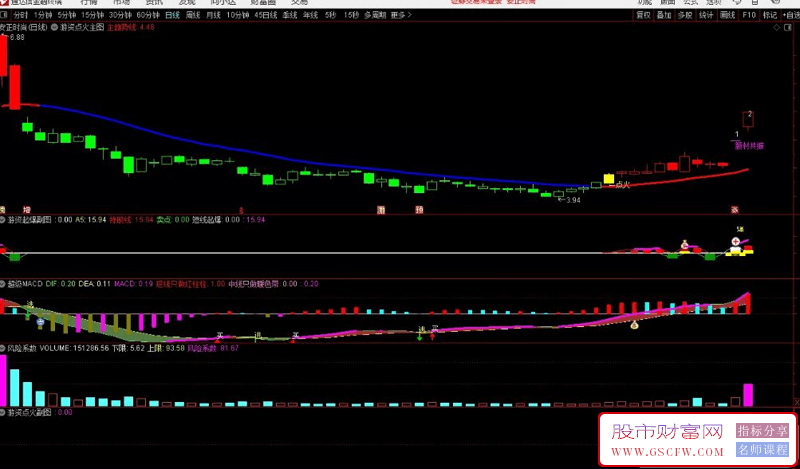Select the 5秒 period tab

tap(331, 15)
